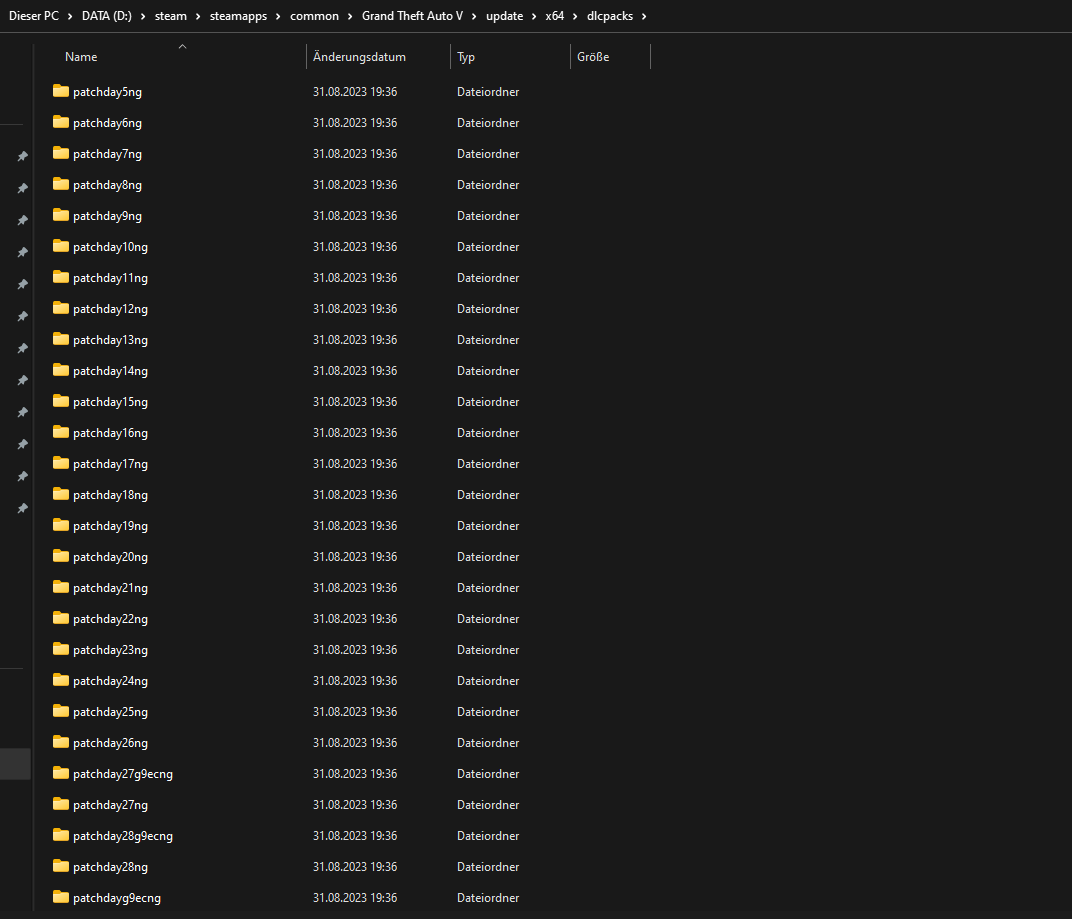
Task: Expand the chevron after Grand Theft Auto V
Action: [474, 16]
